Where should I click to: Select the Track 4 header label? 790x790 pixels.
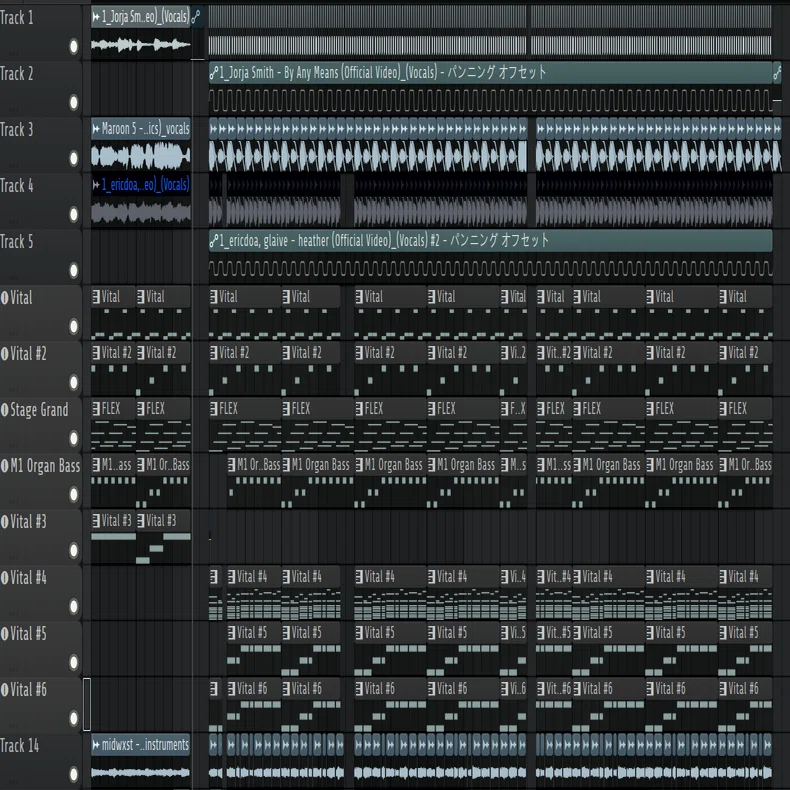click(x=17, y=185)
